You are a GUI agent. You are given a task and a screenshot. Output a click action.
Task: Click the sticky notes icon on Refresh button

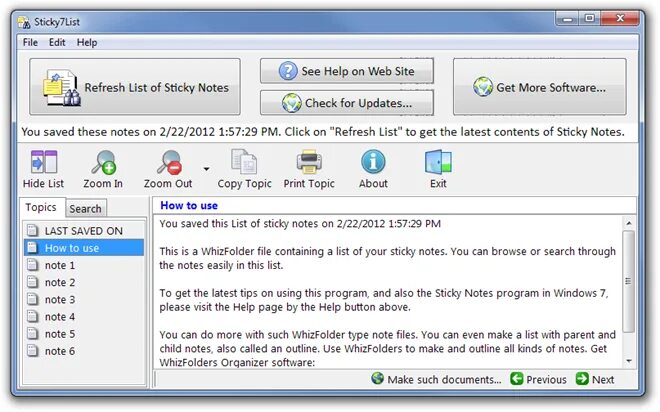point(61,88)
